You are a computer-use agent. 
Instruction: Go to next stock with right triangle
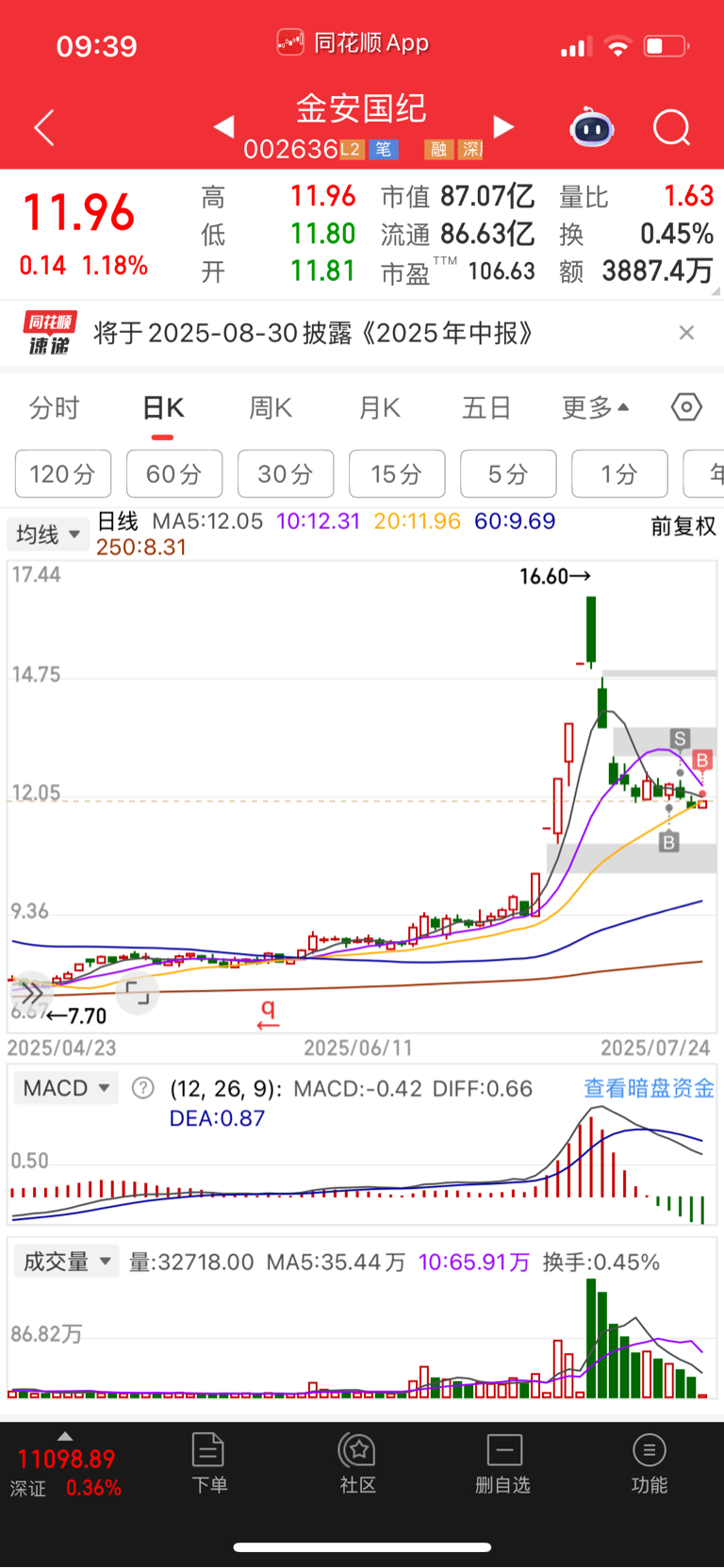point(504,126)
